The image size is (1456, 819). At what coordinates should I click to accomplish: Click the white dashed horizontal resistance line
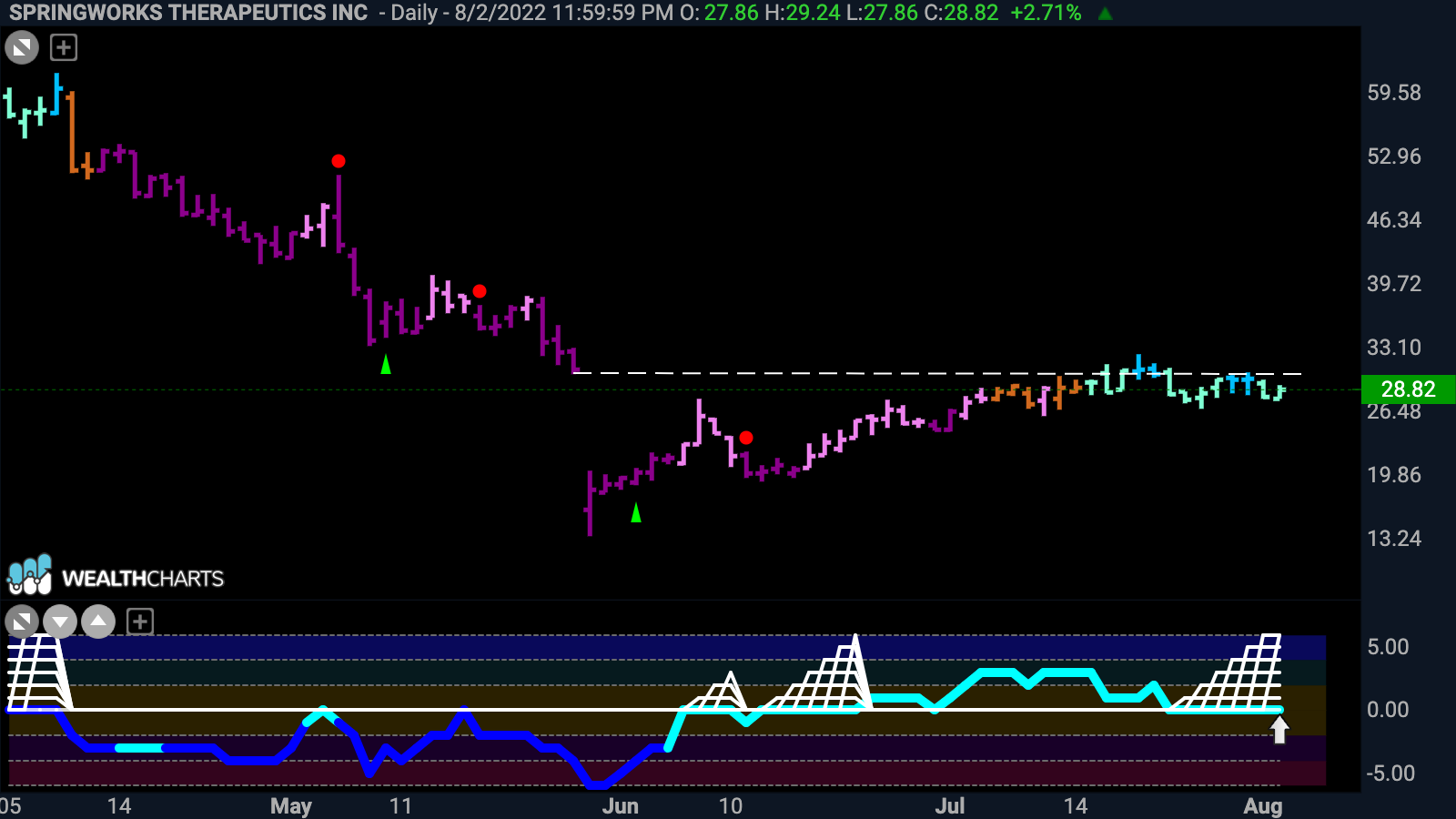(x=937, y=373)
